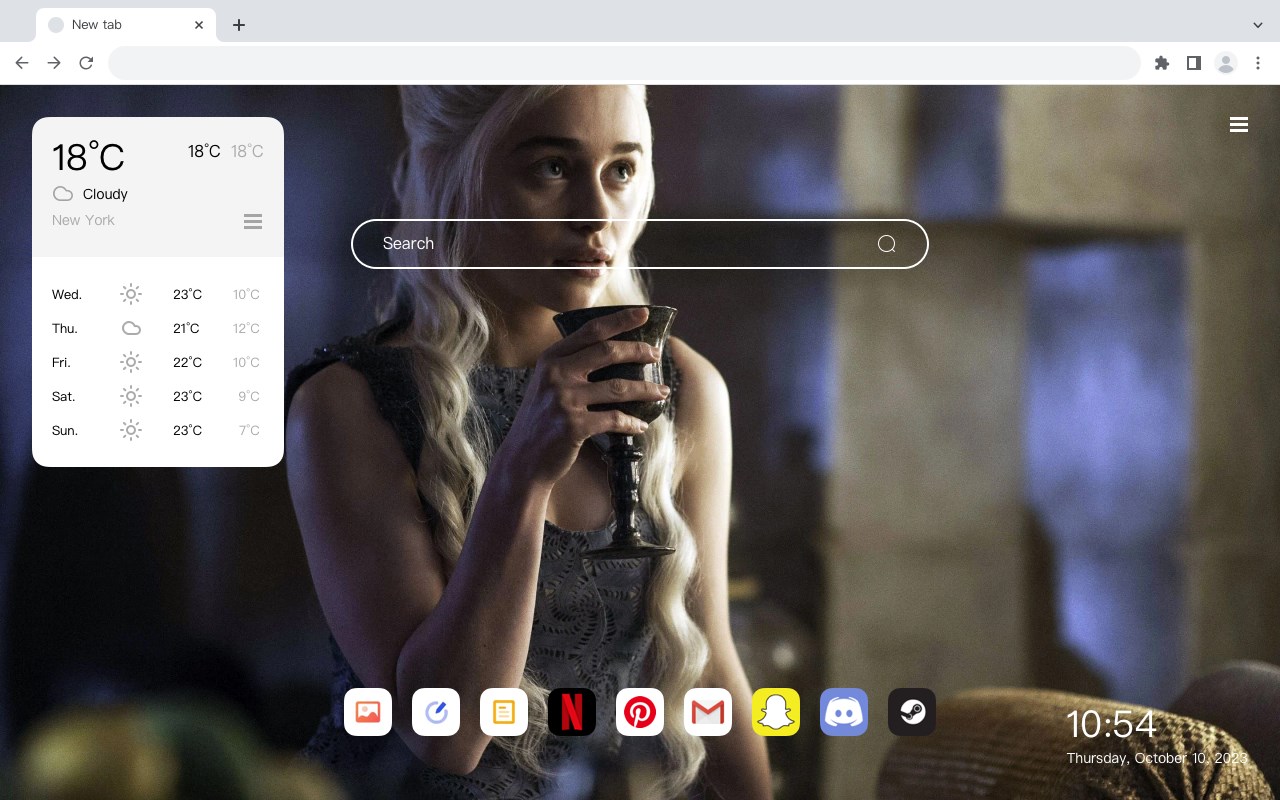The image size is (1280, 800).
Task: Click the 22°C high for Fri.
Action: click(x=187, y=362)
